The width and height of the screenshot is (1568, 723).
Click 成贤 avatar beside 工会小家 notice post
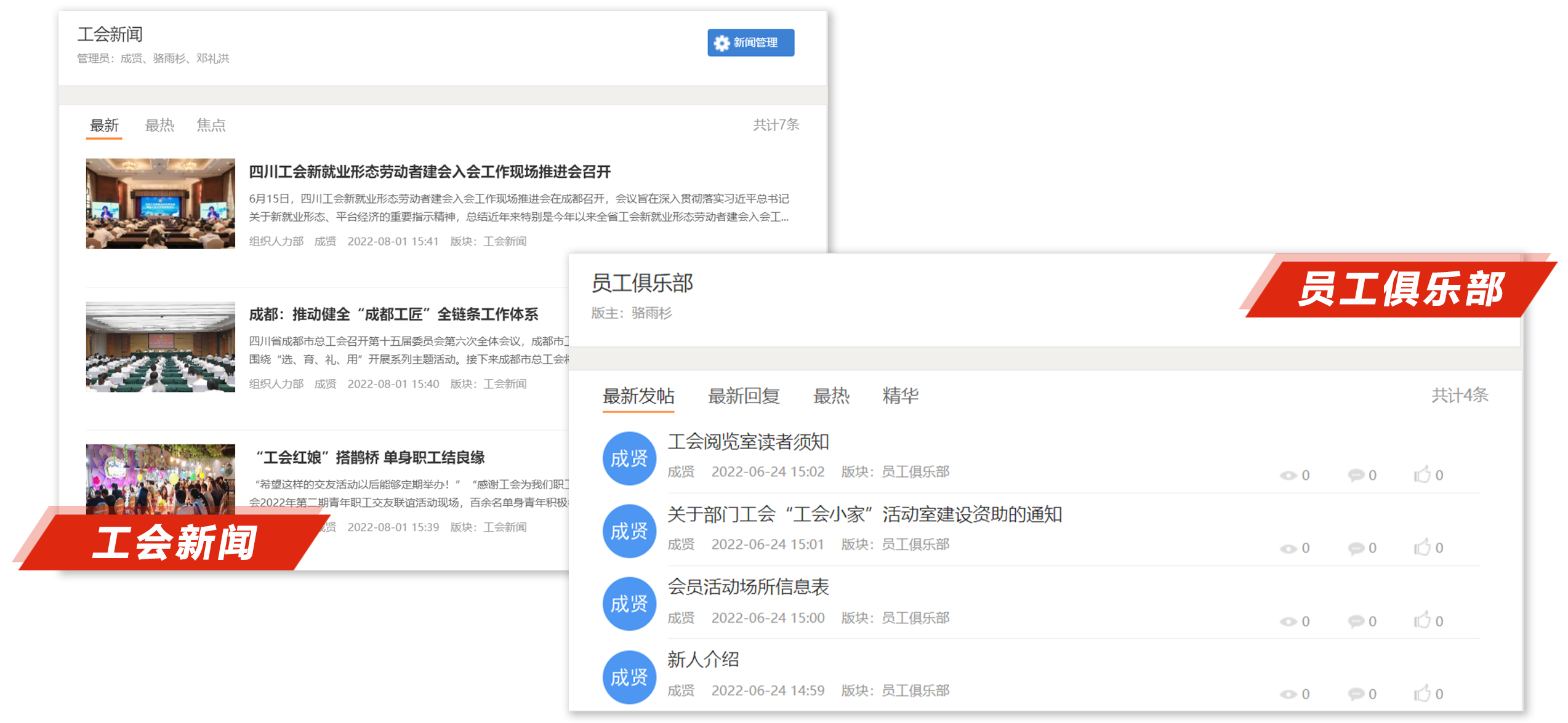[629, 531]
